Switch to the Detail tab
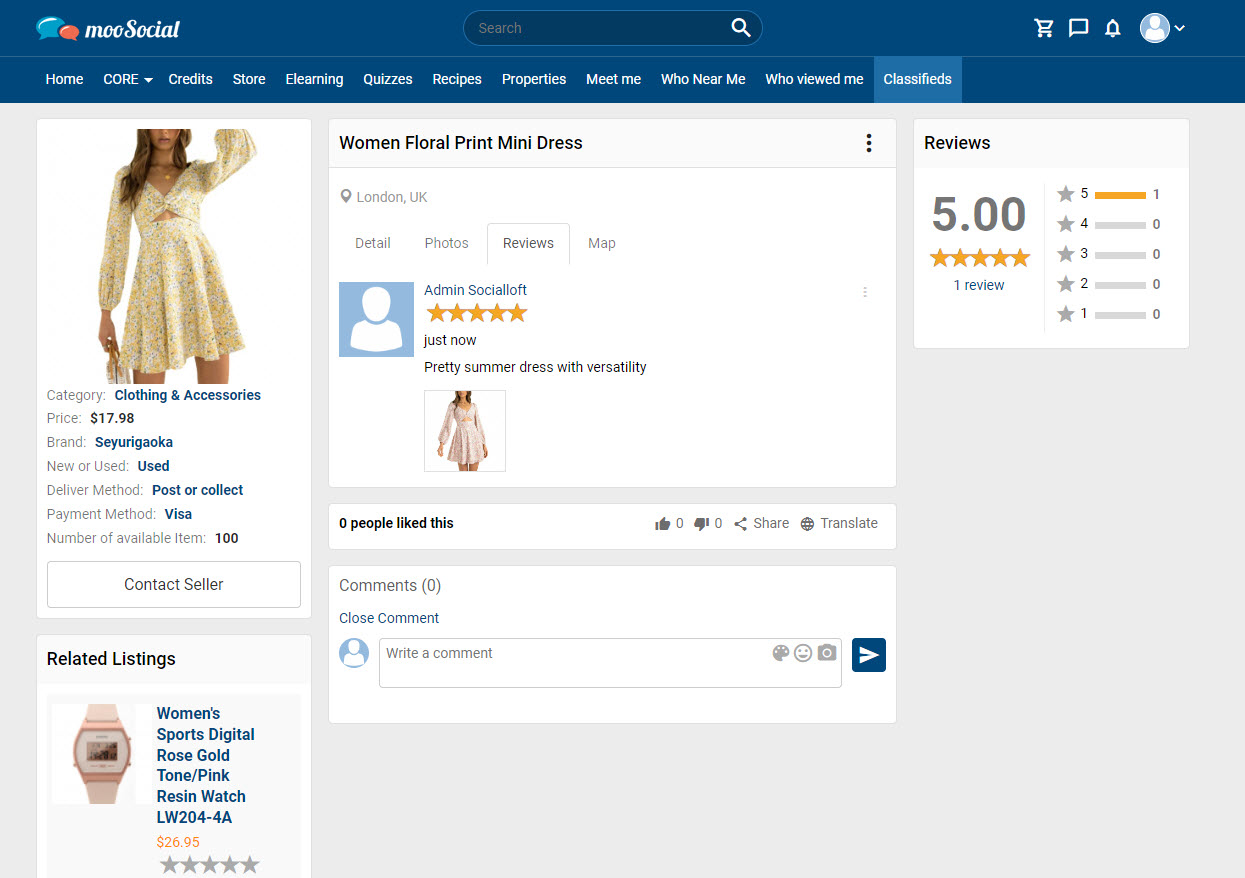1245x878 pixels. [x=373, y=243]
